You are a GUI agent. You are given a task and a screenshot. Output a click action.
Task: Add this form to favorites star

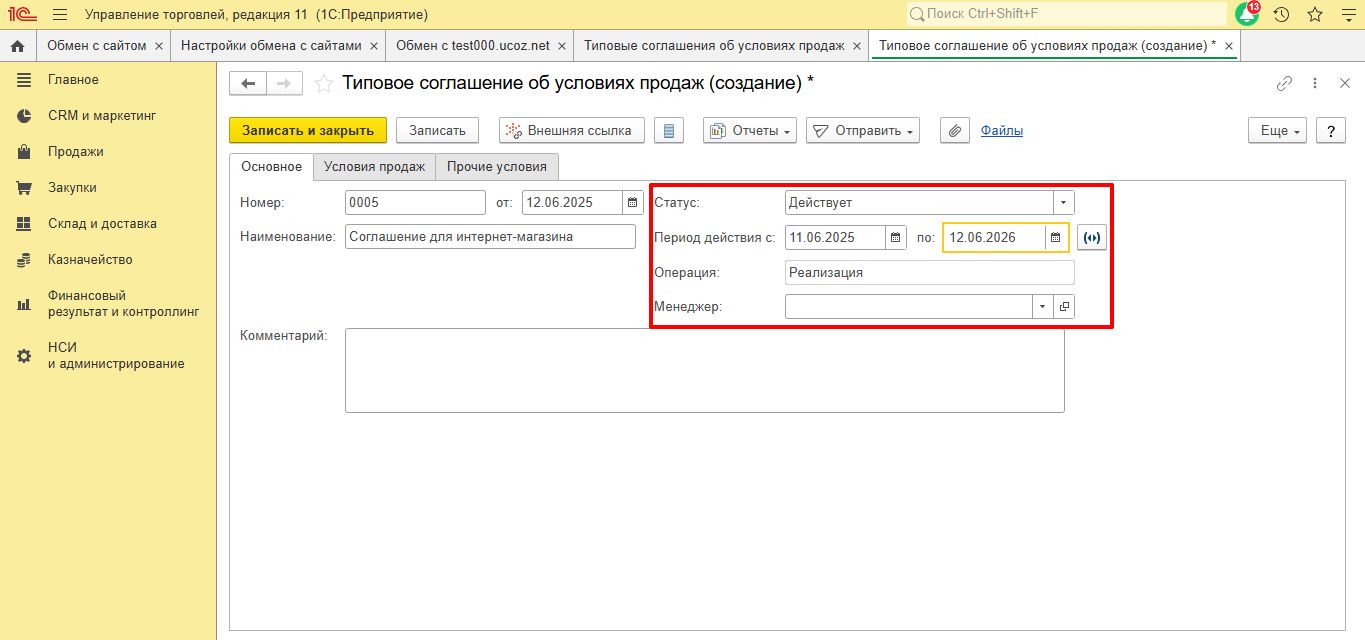[x=323, y=84]
